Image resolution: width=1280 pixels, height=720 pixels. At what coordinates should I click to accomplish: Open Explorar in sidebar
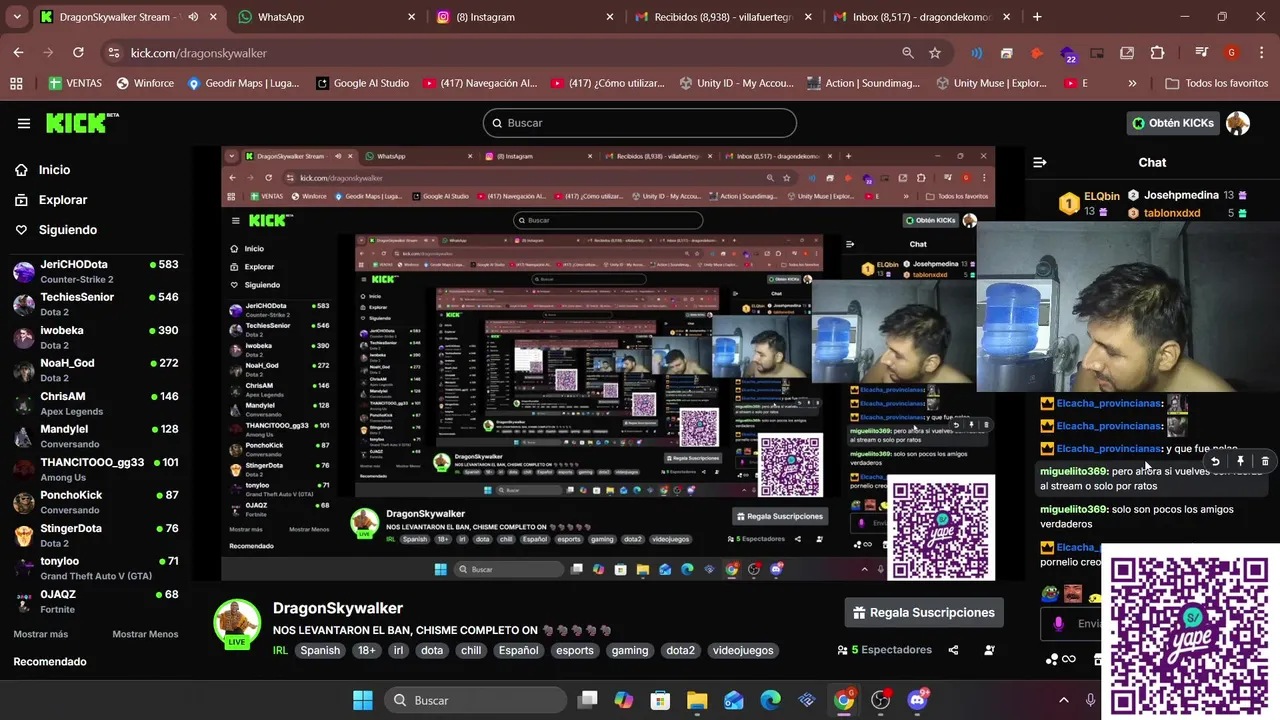[51, 200]
